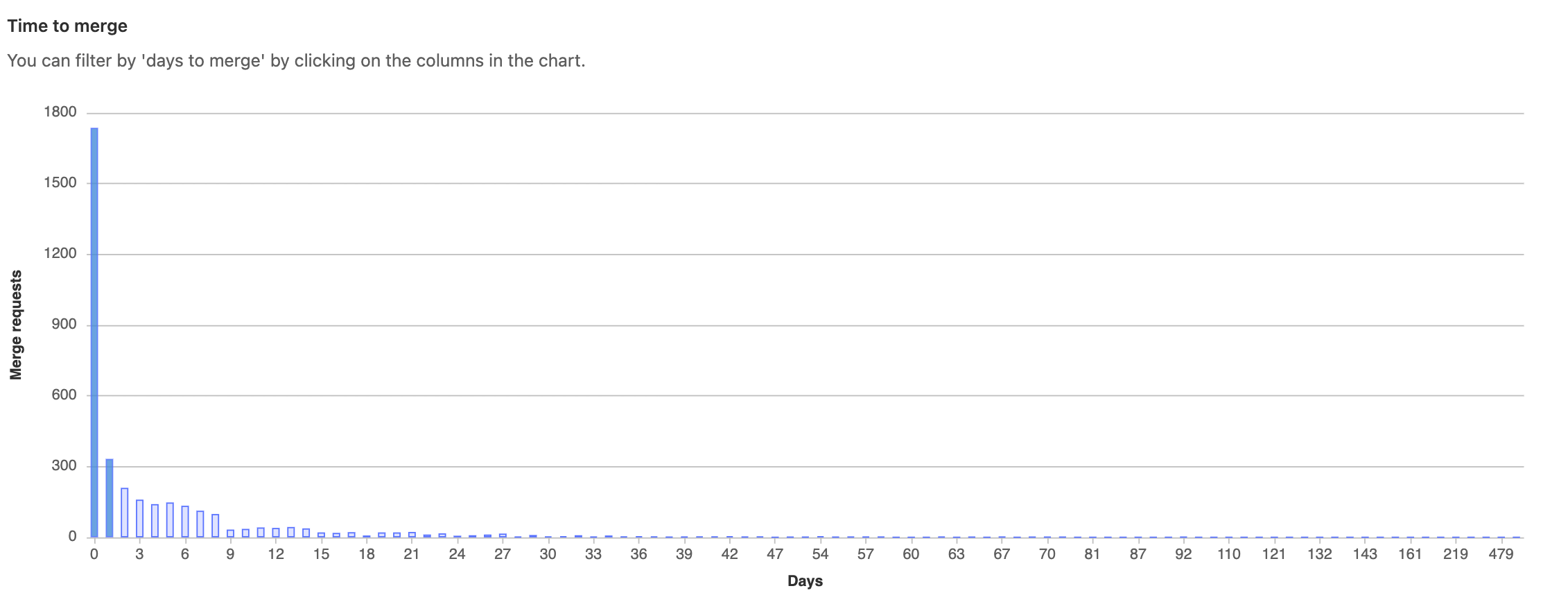This screenshot has height=602, width=1568.
Task: Select the 1 day column in chart
Action: [110, 498]
